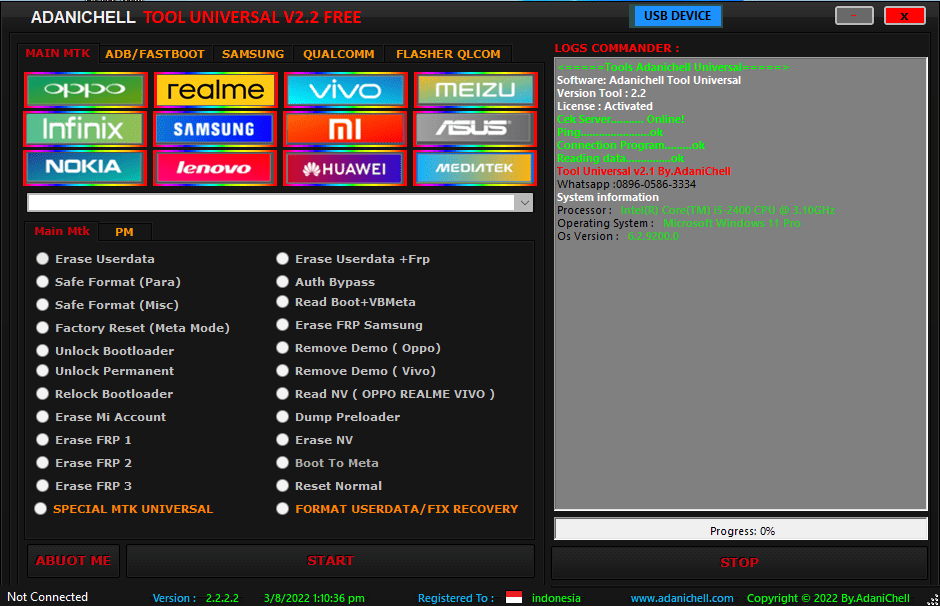Switch to the ADB/FASTBOOT tab
This screenshot has width=940, height=606.
pos(155,54)
